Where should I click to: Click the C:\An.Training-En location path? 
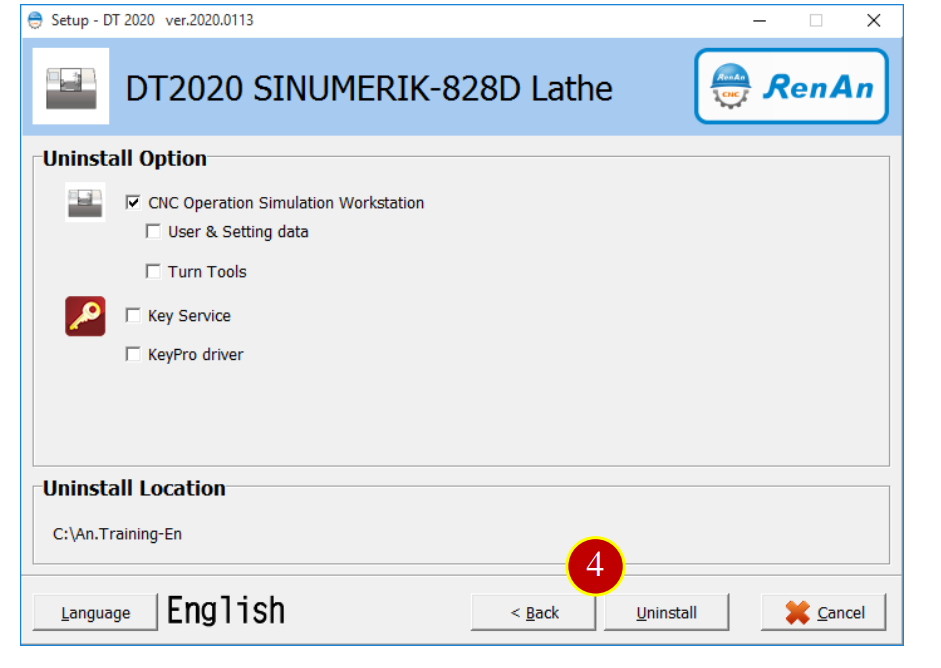(x=117, y=534)
